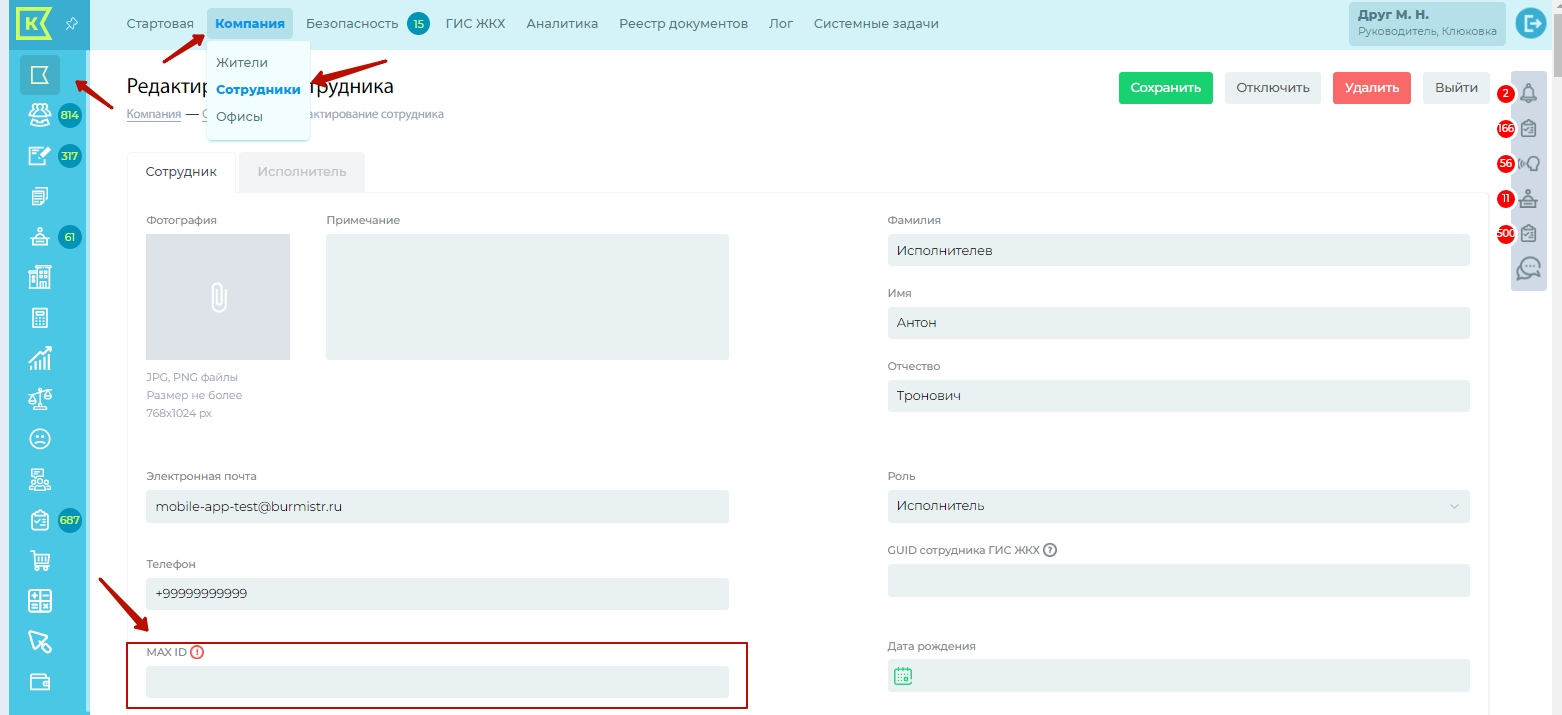The width and height of the screenshot is (1562, 715).
Task: Click the Отключить button
Action: [x=1273, y=88]
